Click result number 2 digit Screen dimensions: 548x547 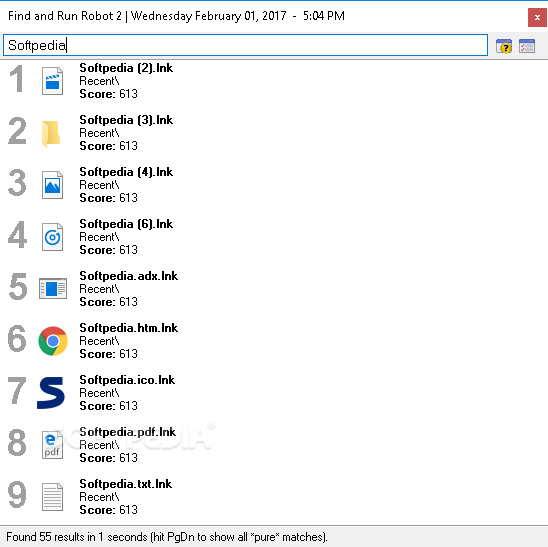tap(17, 131)
